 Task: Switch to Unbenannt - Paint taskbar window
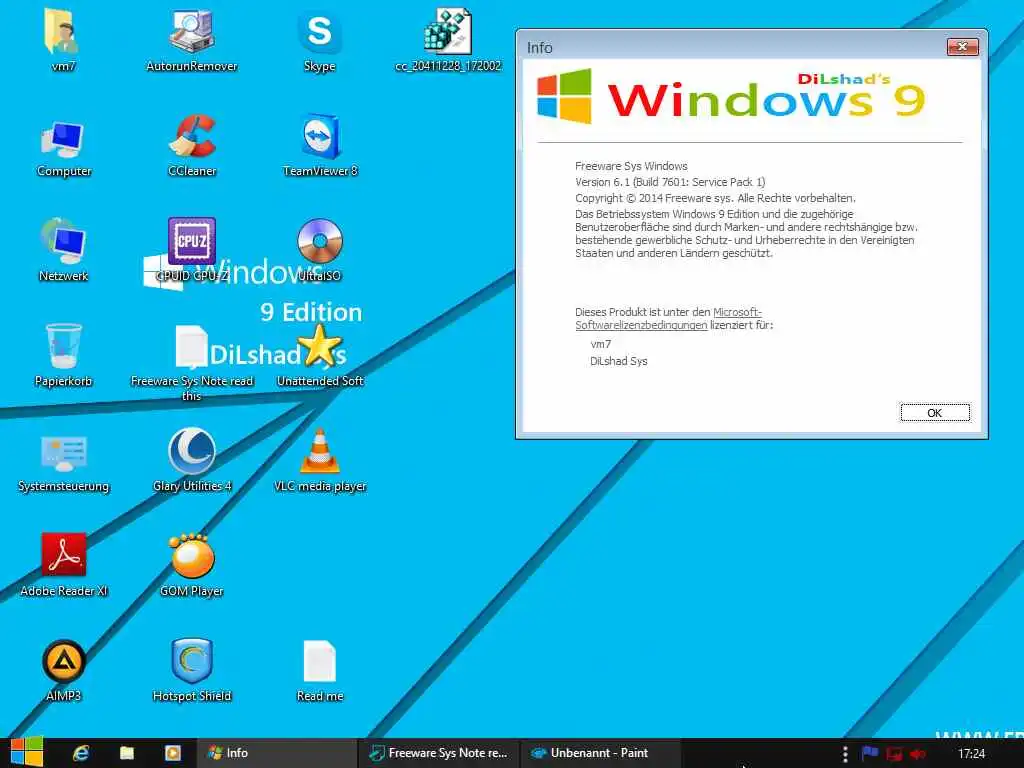tap(600, 753)
